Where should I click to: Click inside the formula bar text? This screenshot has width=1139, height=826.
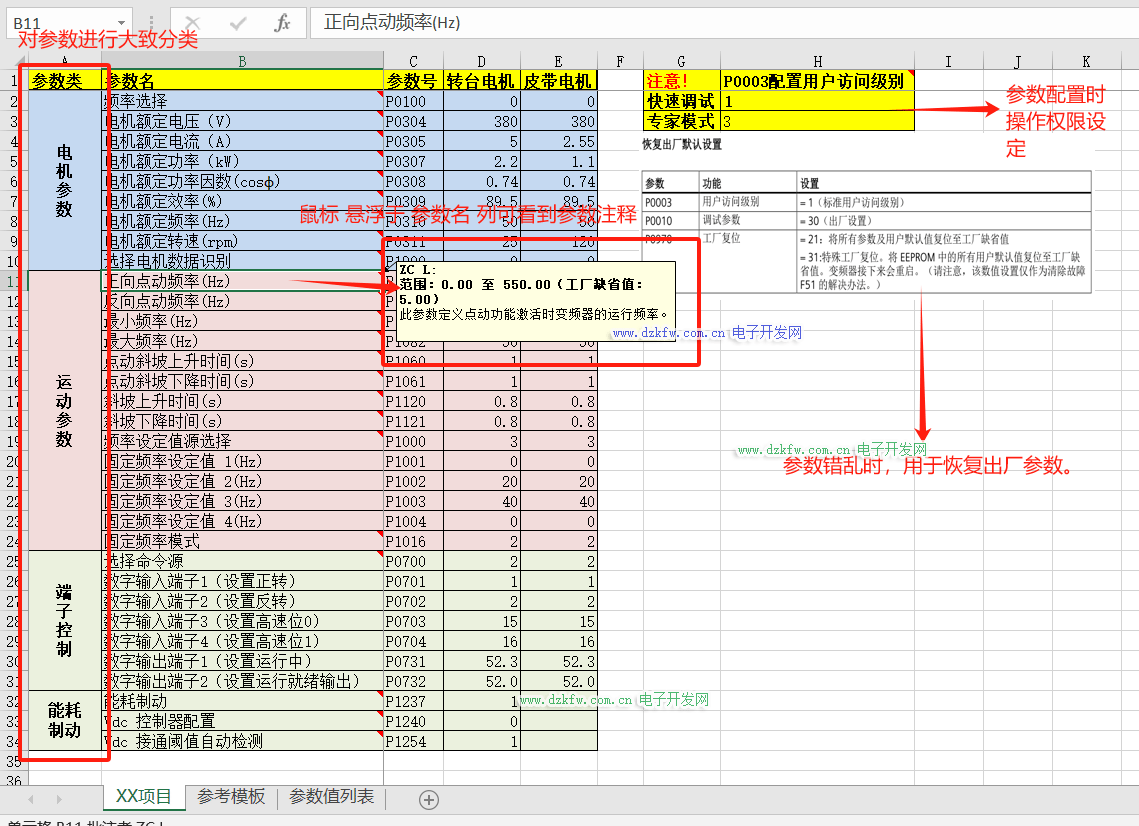point(700,23)
